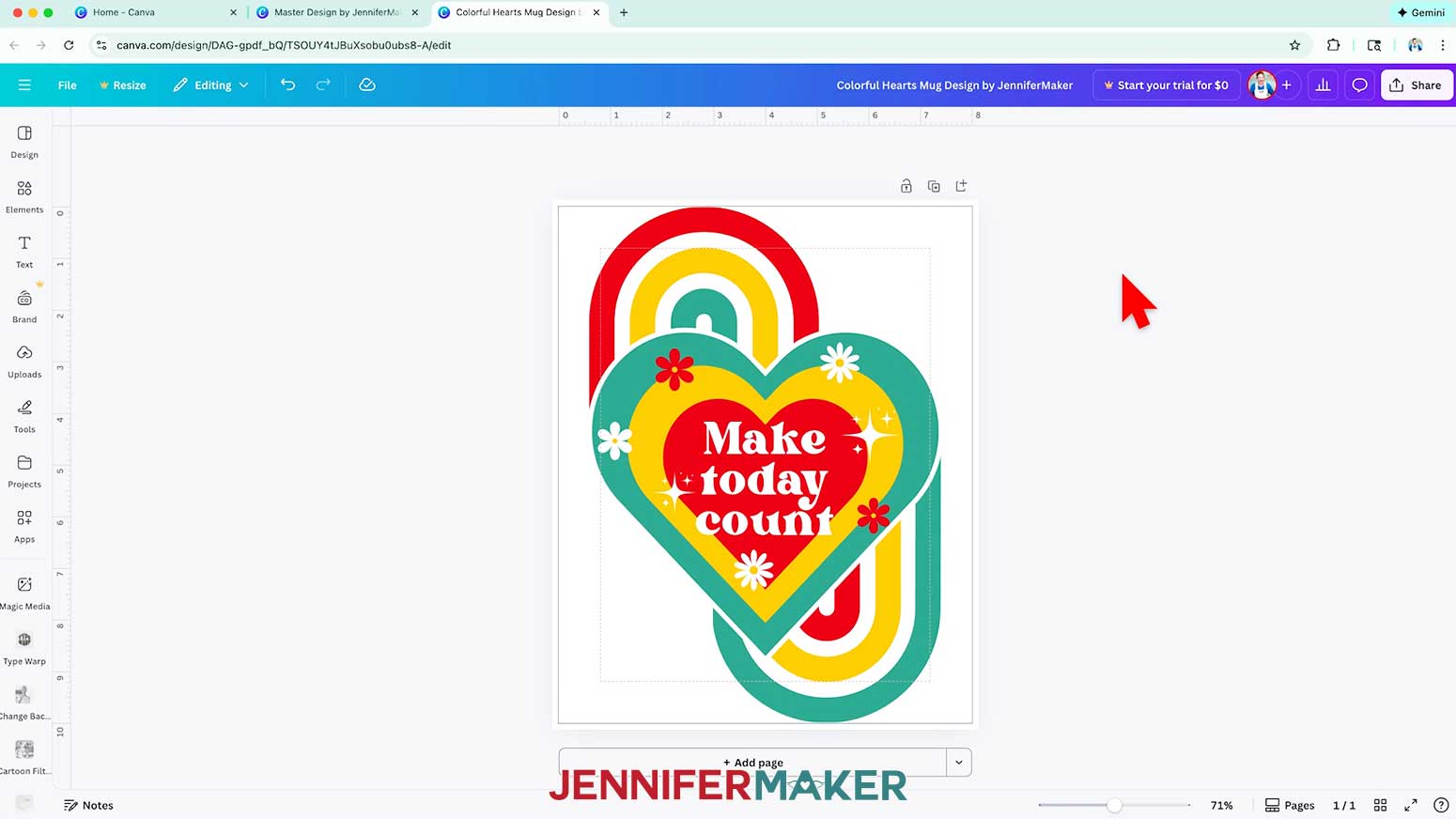The width and height of the screenshot is (1456, 819).
Task: Click the Share button
Action: (1417, 85)
